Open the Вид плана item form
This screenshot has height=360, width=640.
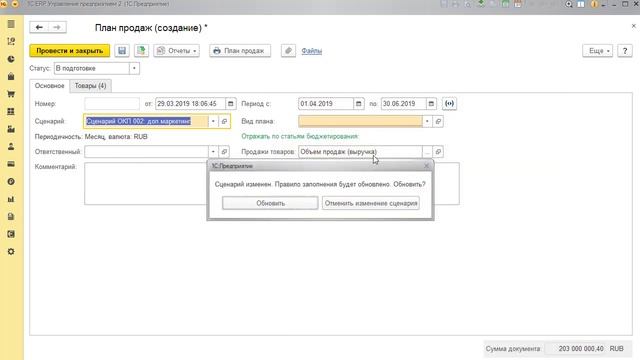(x=438, y=121)
